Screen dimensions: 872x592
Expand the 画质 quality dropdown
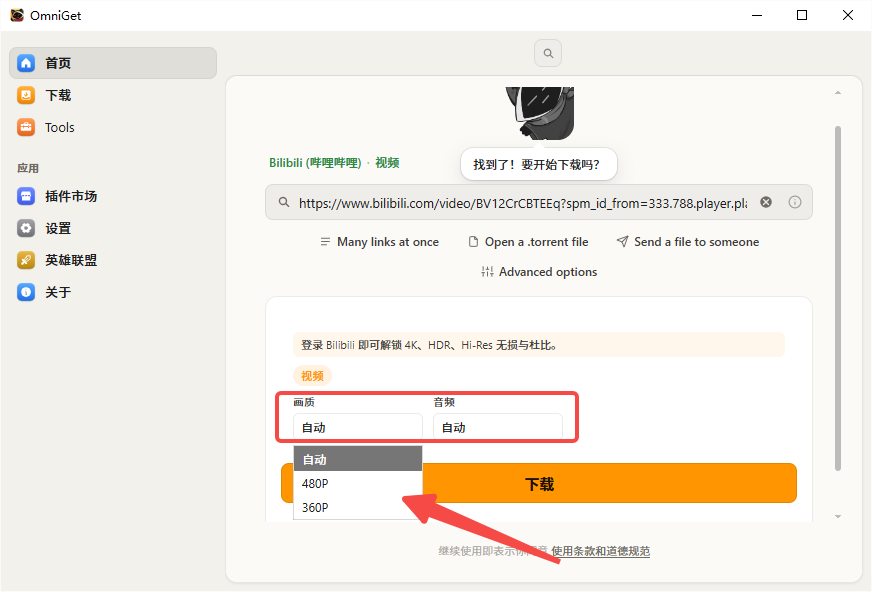(x=358, y=427)
